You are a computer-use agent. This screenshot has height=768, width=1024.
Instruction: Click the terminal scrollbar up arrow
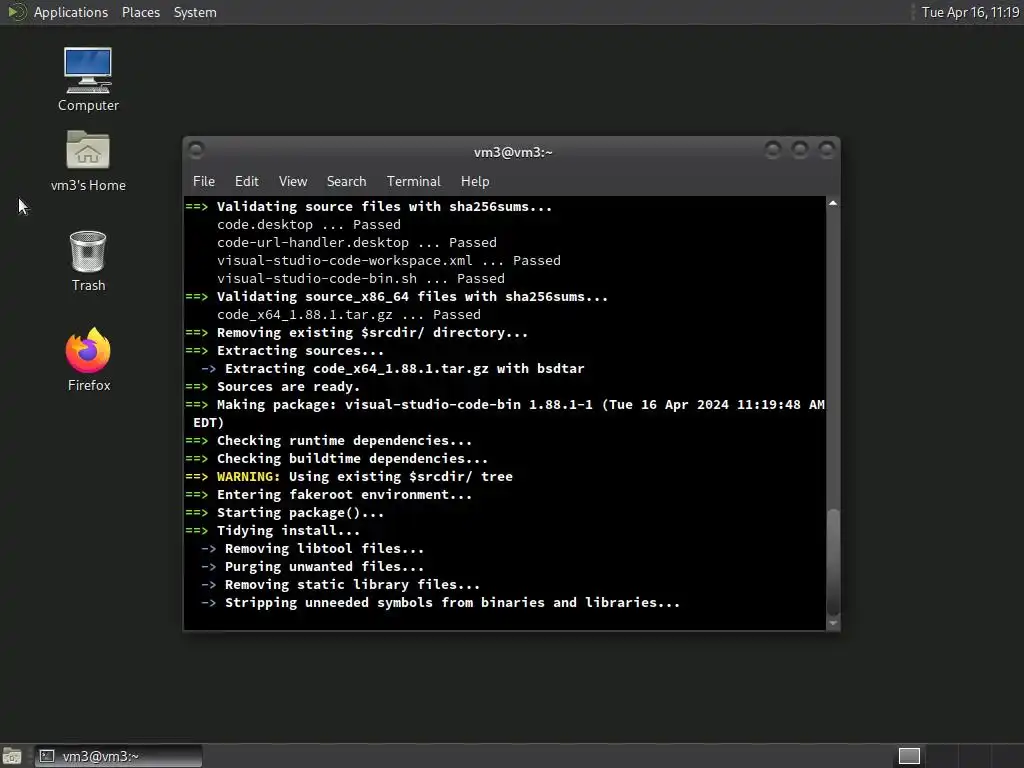[833, 204]
